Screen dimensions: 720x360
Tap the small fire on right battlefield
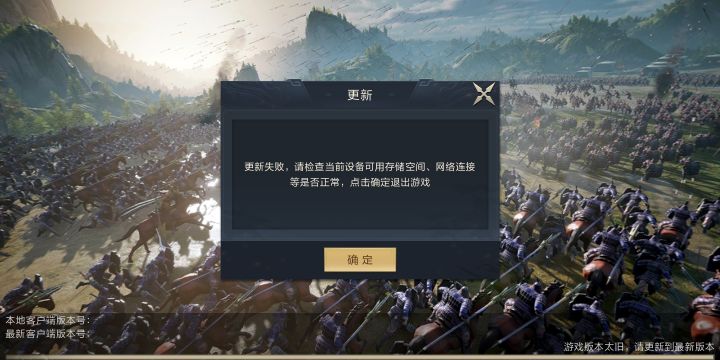click(x=537, y=122)
